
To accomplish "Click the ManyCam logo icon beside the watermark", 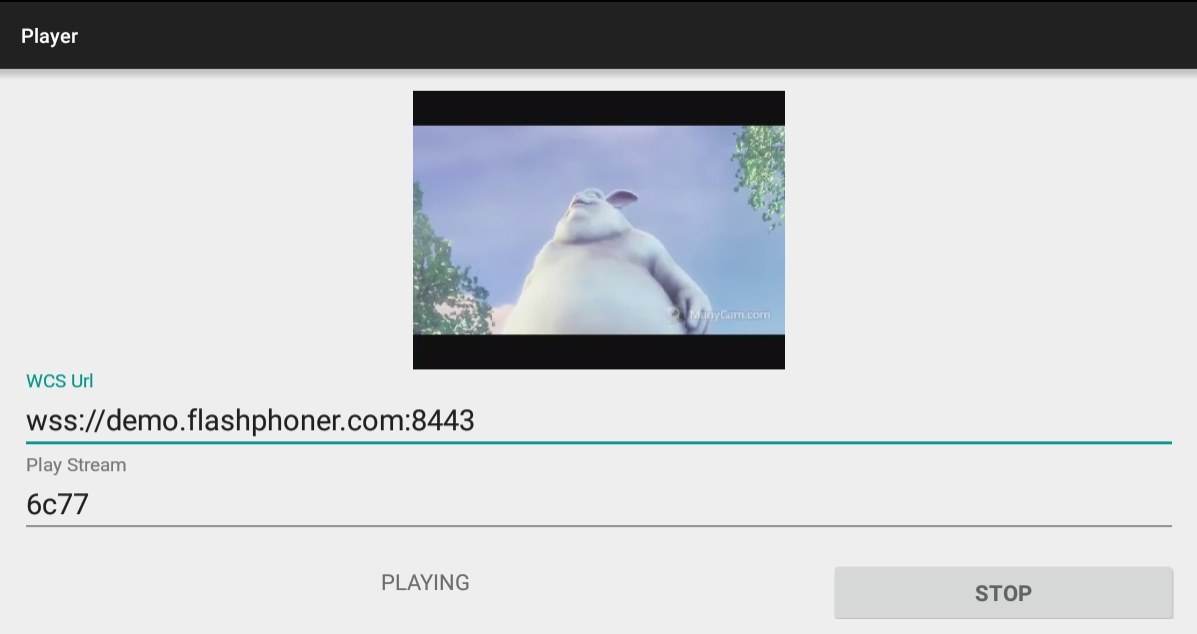I will tap(675, 315).
